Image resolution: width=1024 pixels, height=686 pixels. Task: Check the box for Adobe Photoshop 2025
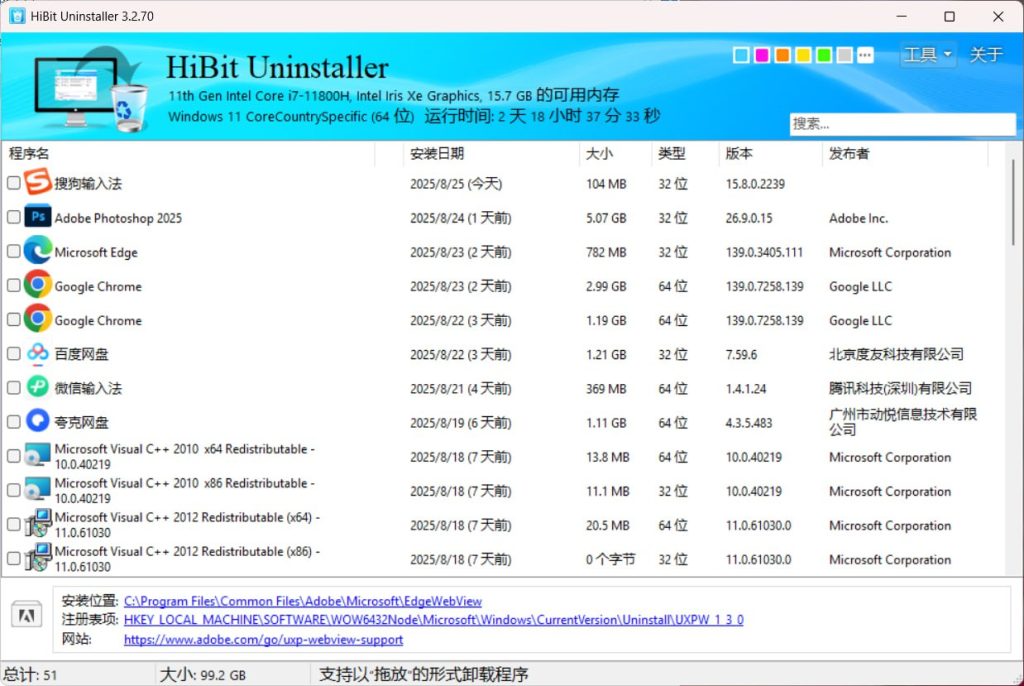click(x=13, y=218)
